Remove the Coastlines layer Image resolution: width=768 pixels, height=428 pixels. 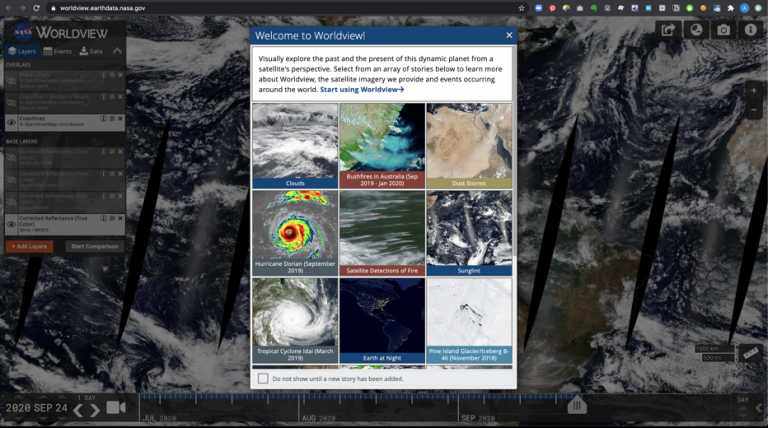(120, 119)
